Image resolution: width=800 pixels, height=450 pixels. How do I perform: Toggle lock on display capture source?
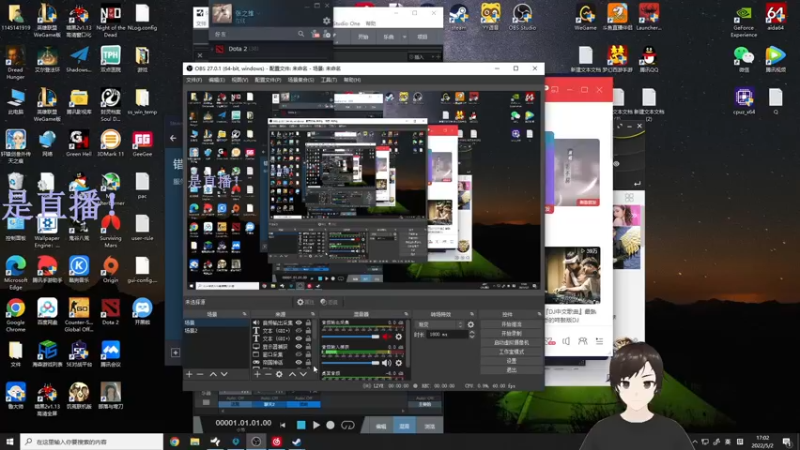tap(308, 346)
